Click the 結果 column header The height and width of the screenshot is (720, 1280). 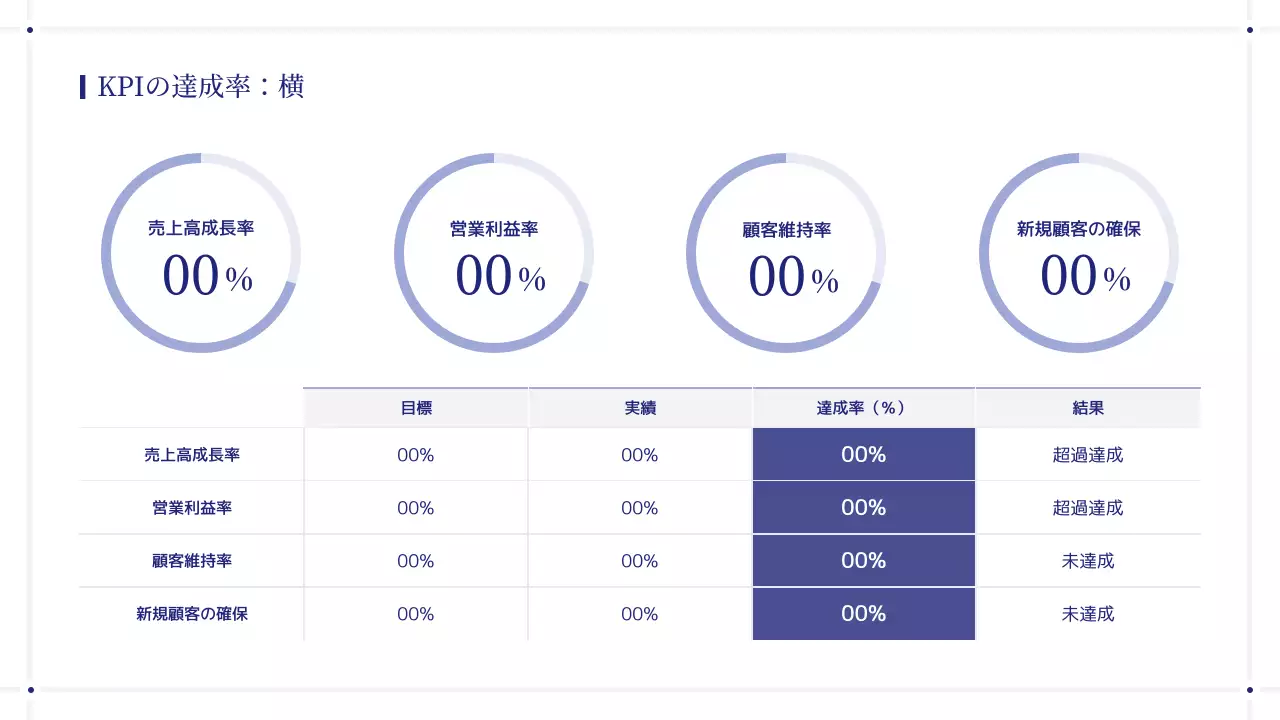point(1088,408)
